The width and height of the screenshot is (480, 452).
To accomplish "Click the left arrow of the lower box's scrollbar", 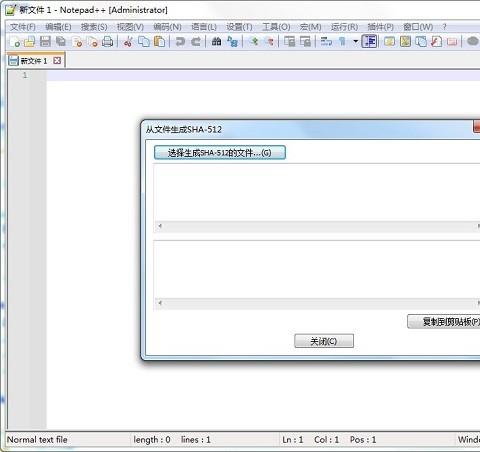I will tap(160, 303).
